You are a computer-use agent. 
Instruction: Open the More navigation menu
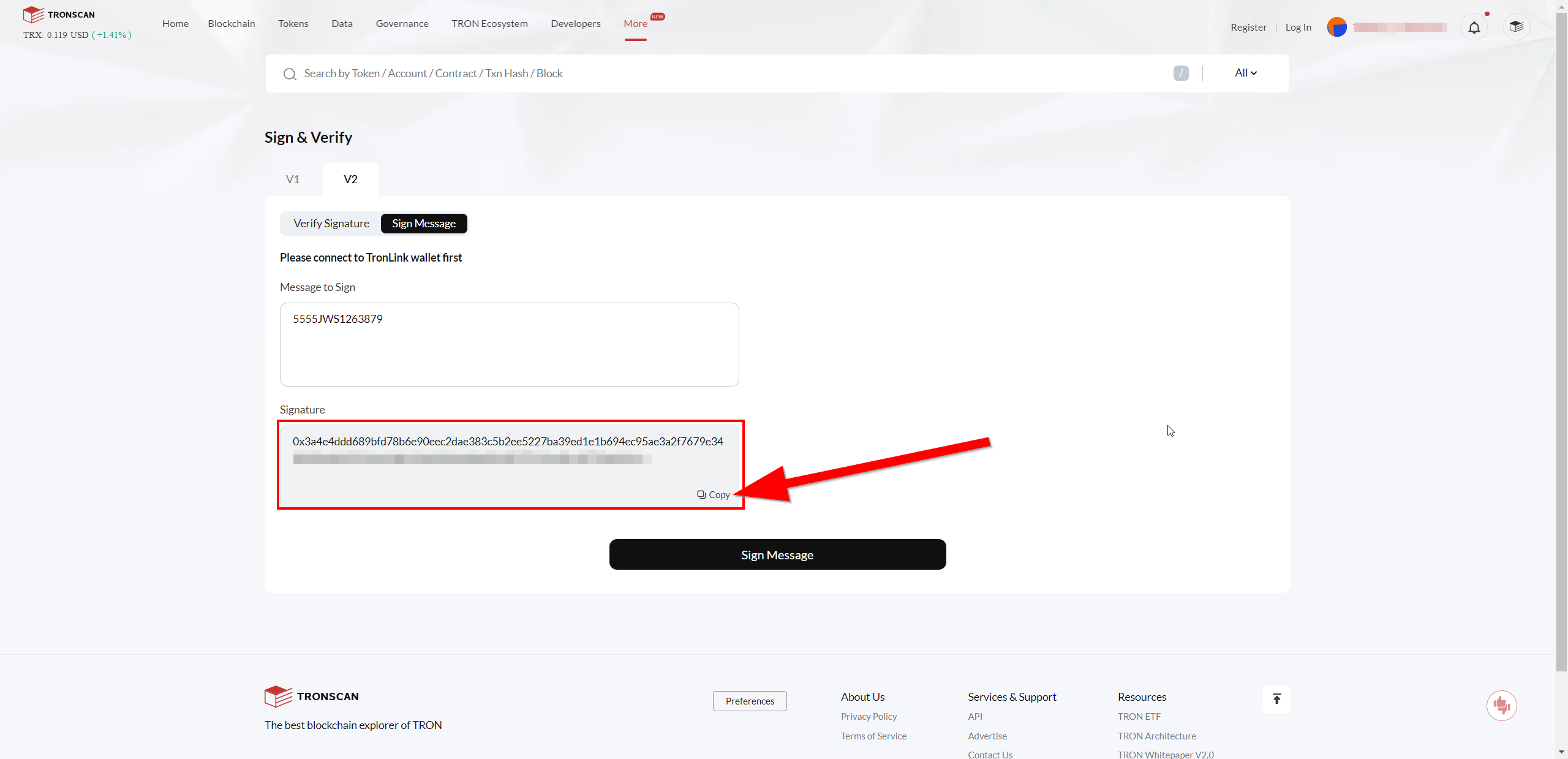(635, 23)
